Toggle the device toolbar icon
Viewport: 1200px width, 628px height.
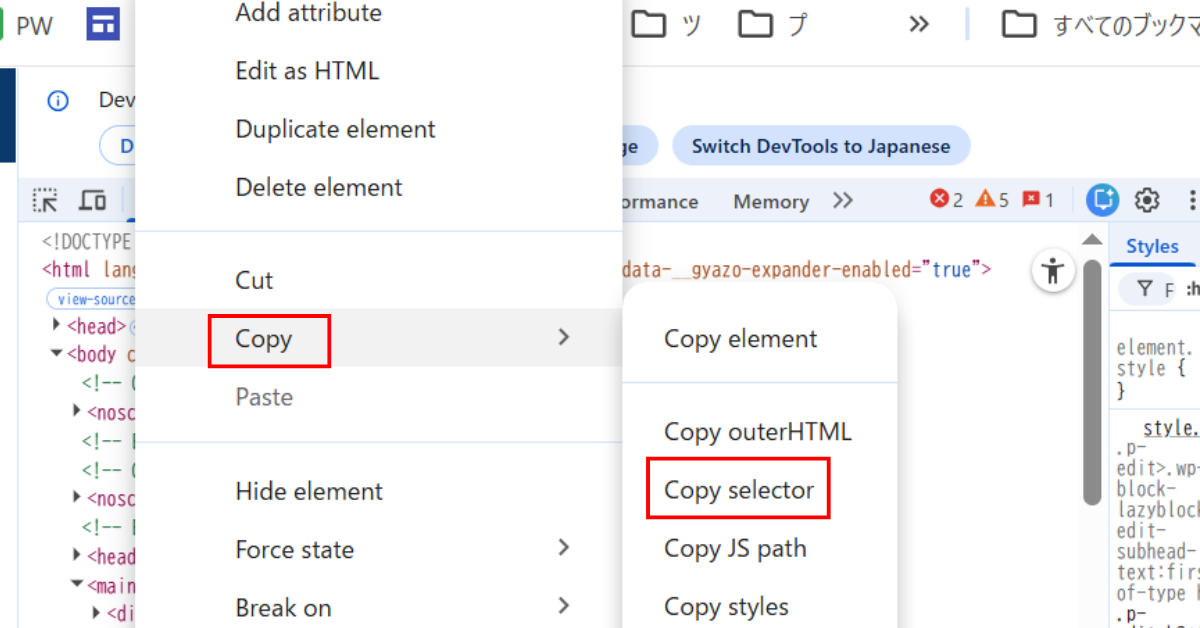(x=93, y=200)
